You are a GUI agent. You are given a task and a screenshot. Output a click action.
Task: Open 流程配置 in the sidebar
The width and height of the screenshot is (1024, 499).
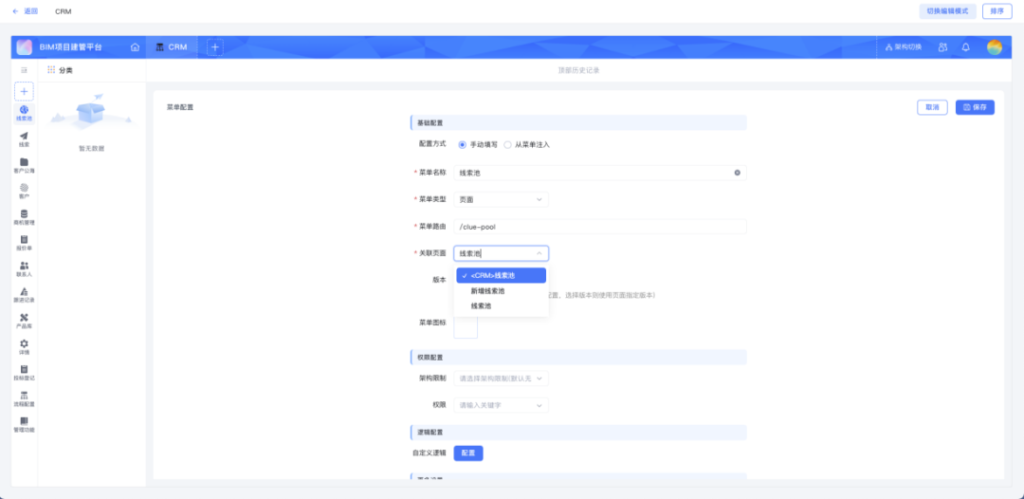tap(24, 398)
